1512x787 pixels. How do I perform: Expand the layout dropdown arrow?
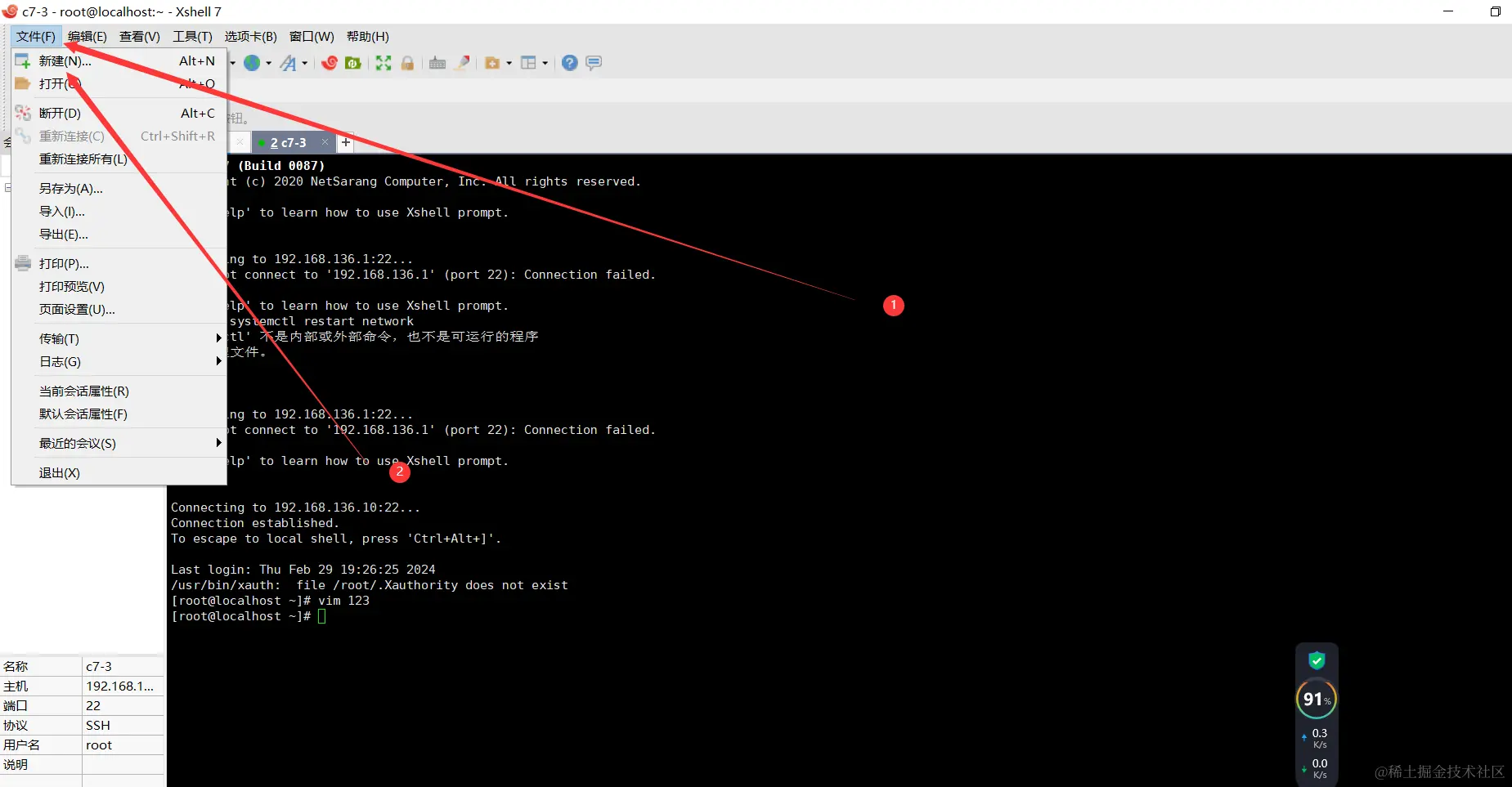(545, 63)
